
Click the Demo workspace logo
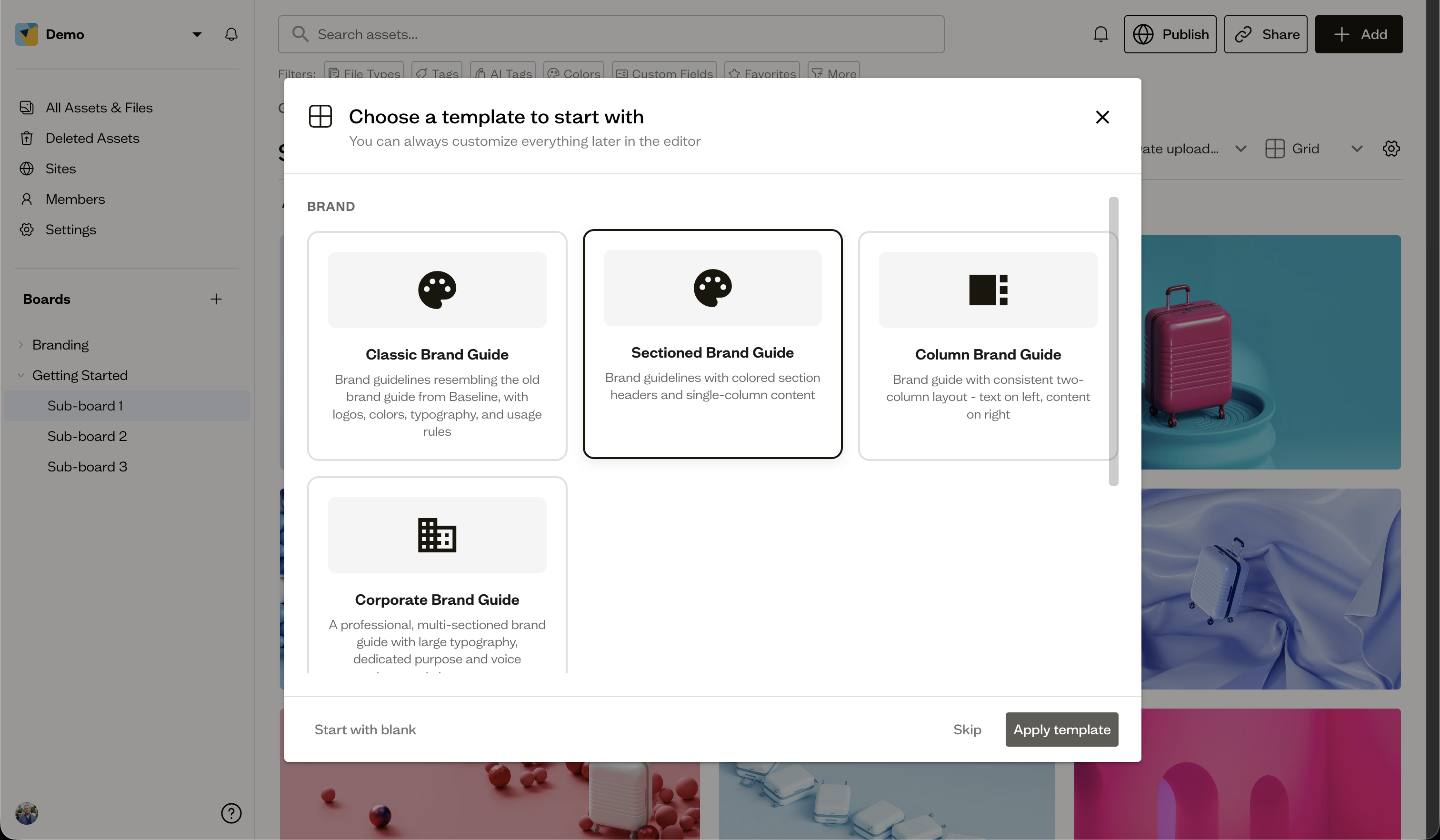26,34
